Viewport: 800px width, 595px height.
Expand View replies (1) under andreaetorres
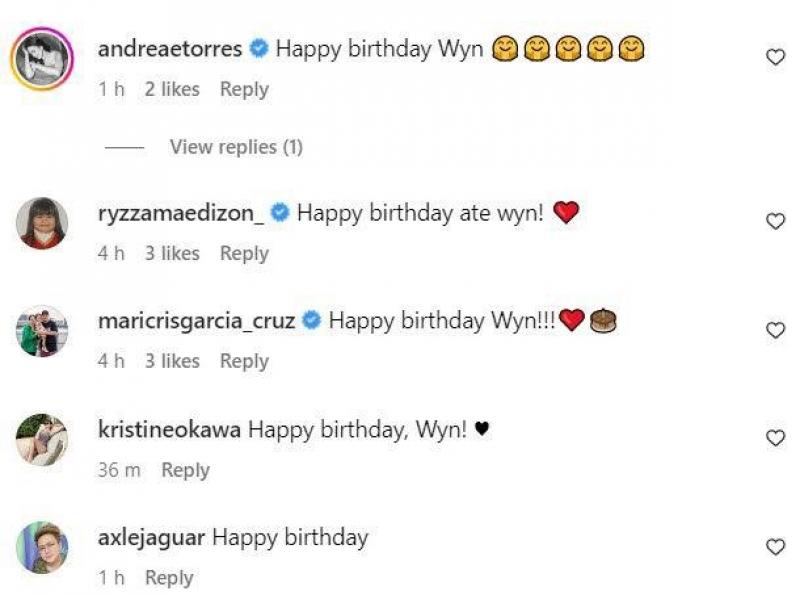pos(236,147)
